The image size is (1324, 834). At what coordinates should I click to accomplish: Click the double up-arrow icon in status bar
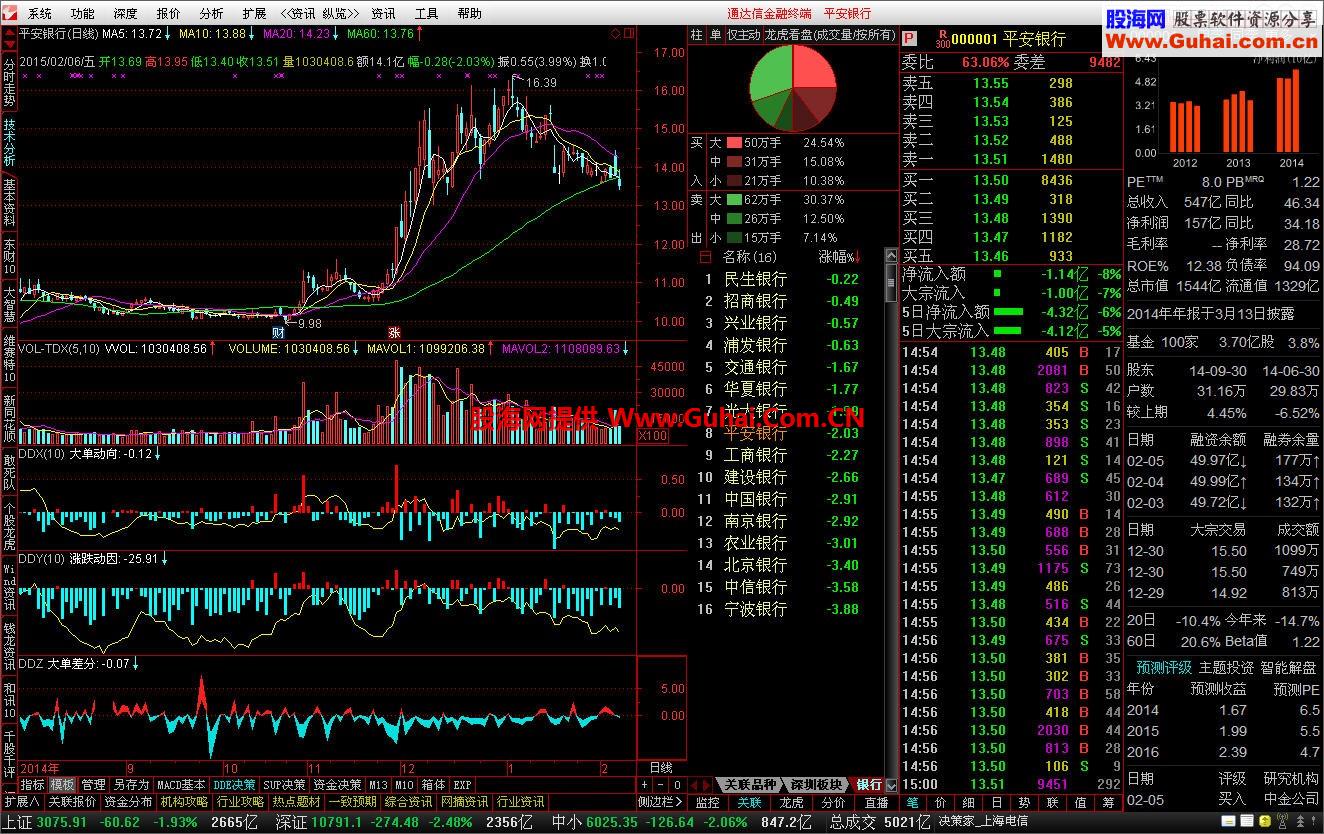1300,822
